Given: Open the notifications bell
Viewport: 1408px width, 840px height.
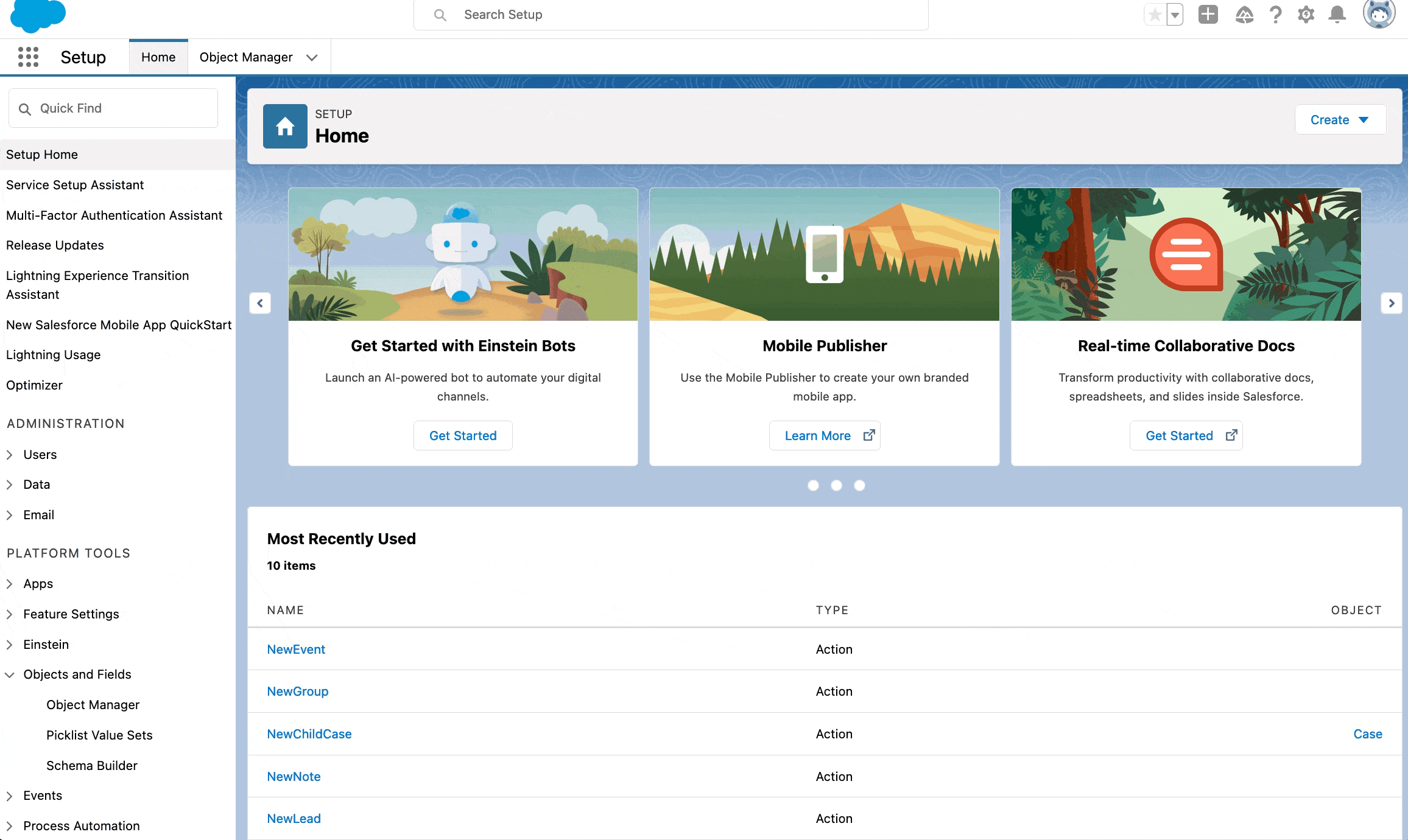Looking at the screenshot, I should pyautogui.click(x=1336, y=14).
